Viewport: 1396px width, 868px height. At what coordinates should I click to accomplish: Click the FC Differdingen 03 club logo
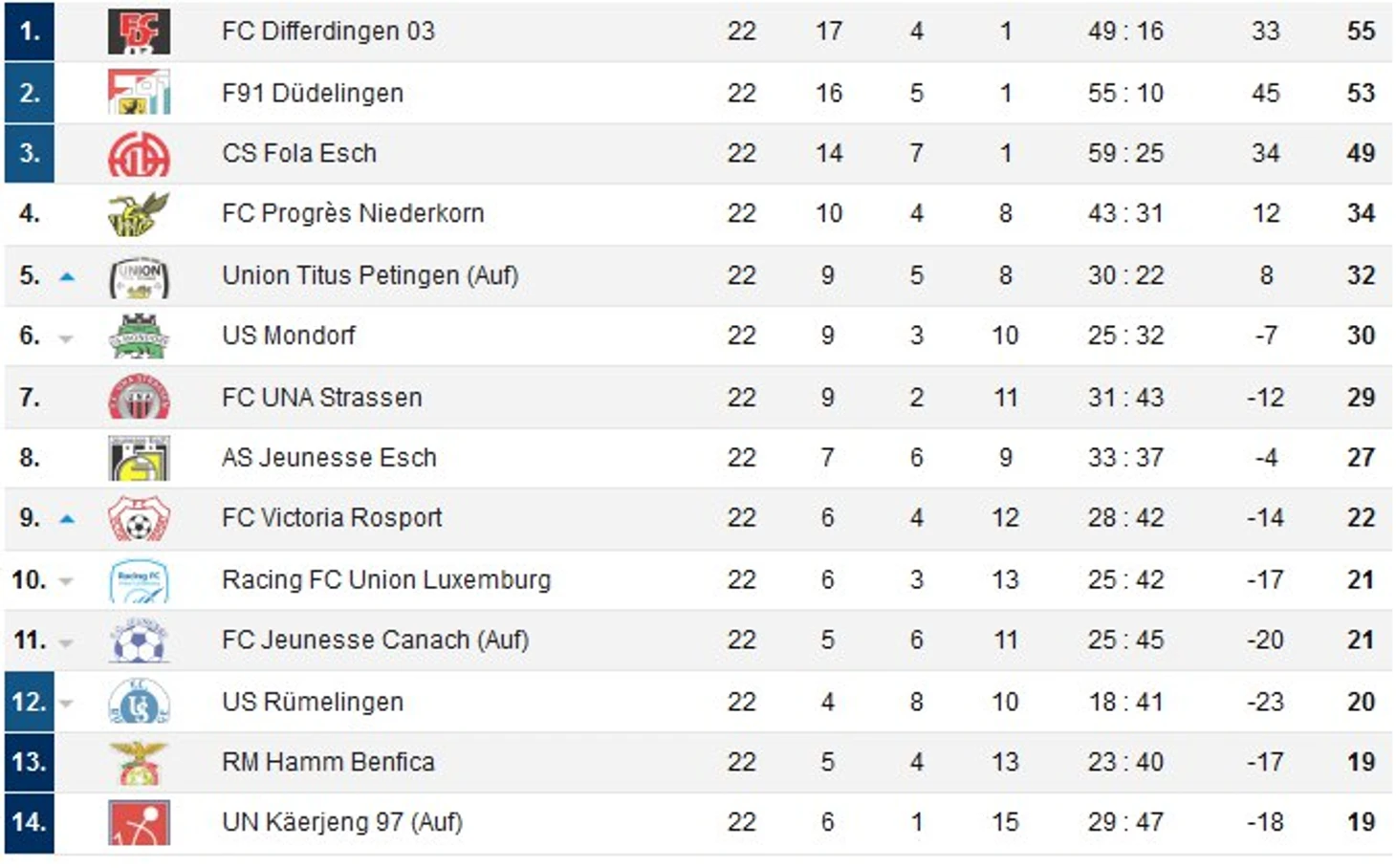pyautogui.click(x=139, y=32)
